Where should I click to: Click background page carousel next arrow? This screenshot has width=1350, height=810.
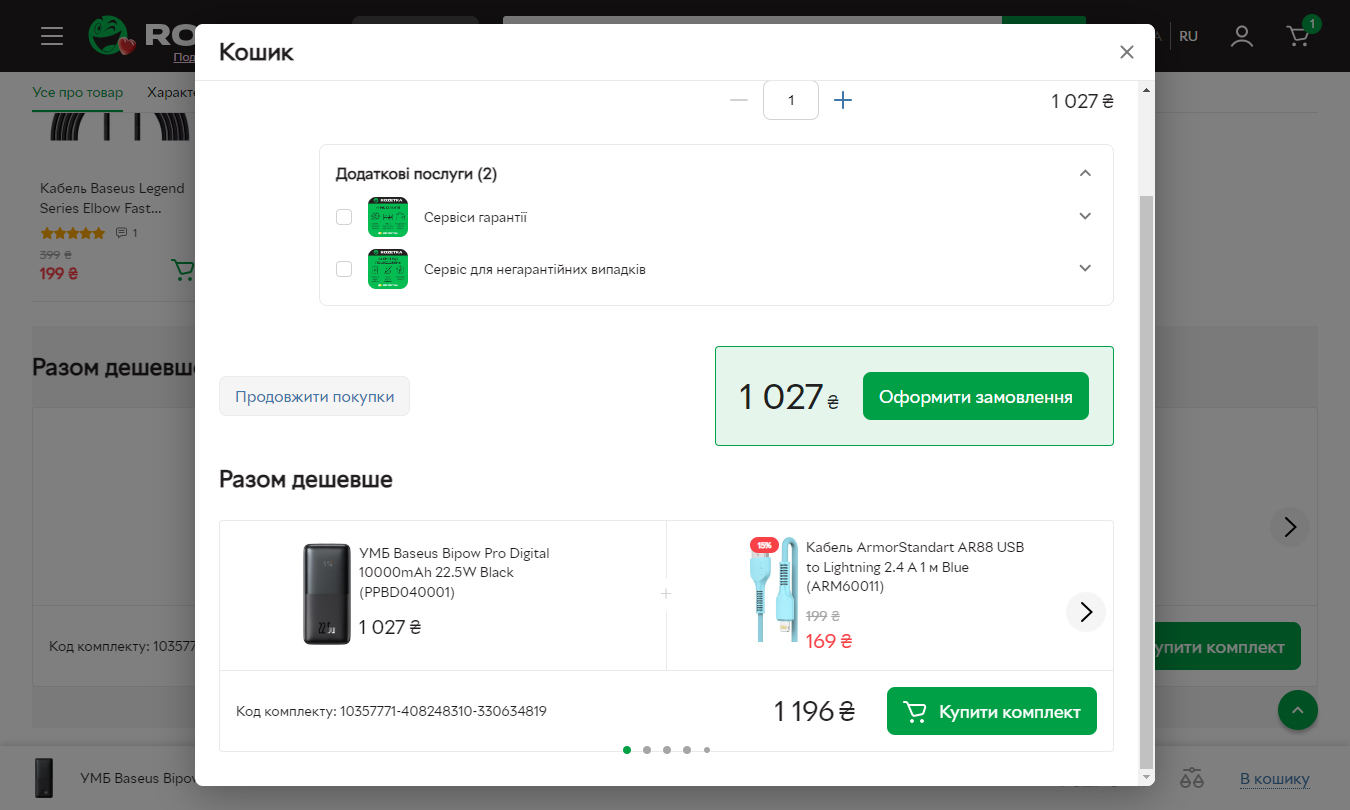coord(1290,527)
